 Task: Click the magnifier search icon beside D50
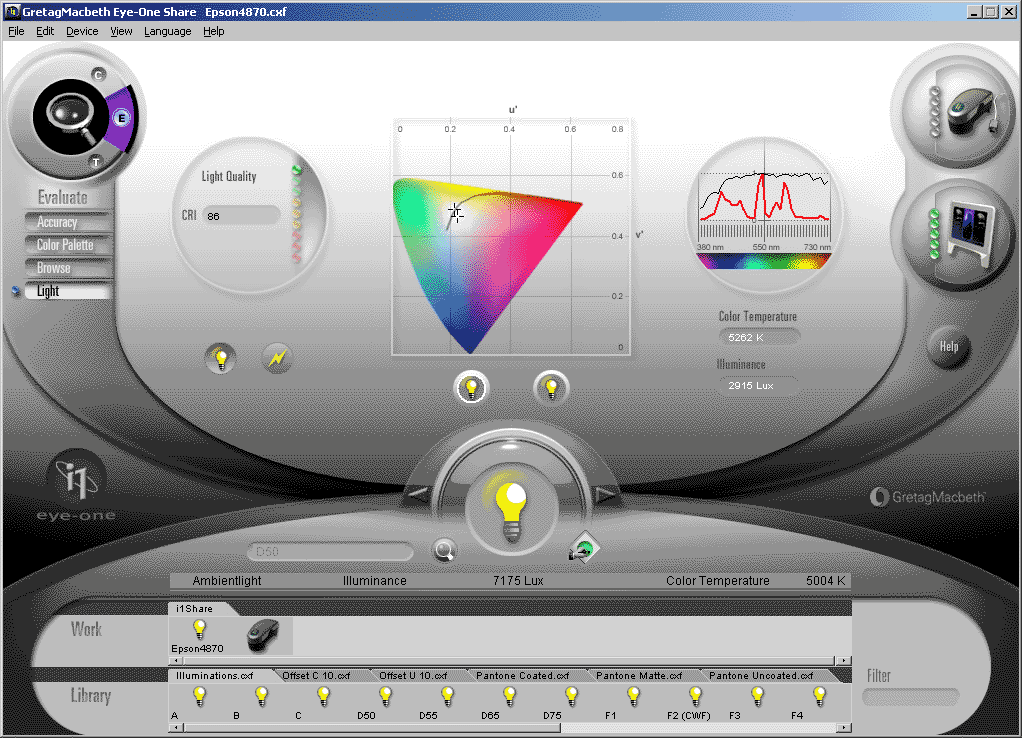pos(445,551)
